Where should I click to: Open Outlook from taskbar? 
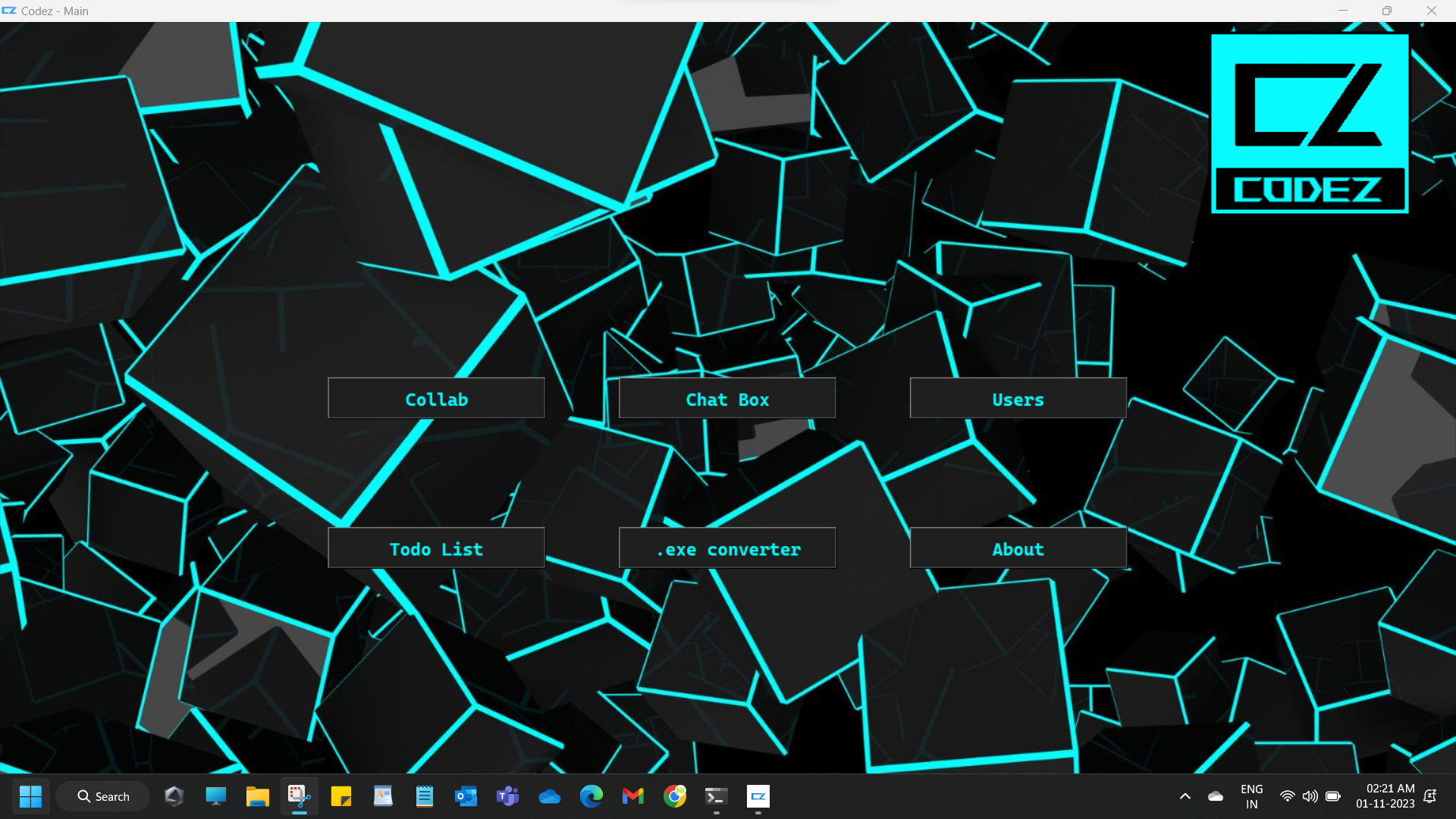pos(466,796)
